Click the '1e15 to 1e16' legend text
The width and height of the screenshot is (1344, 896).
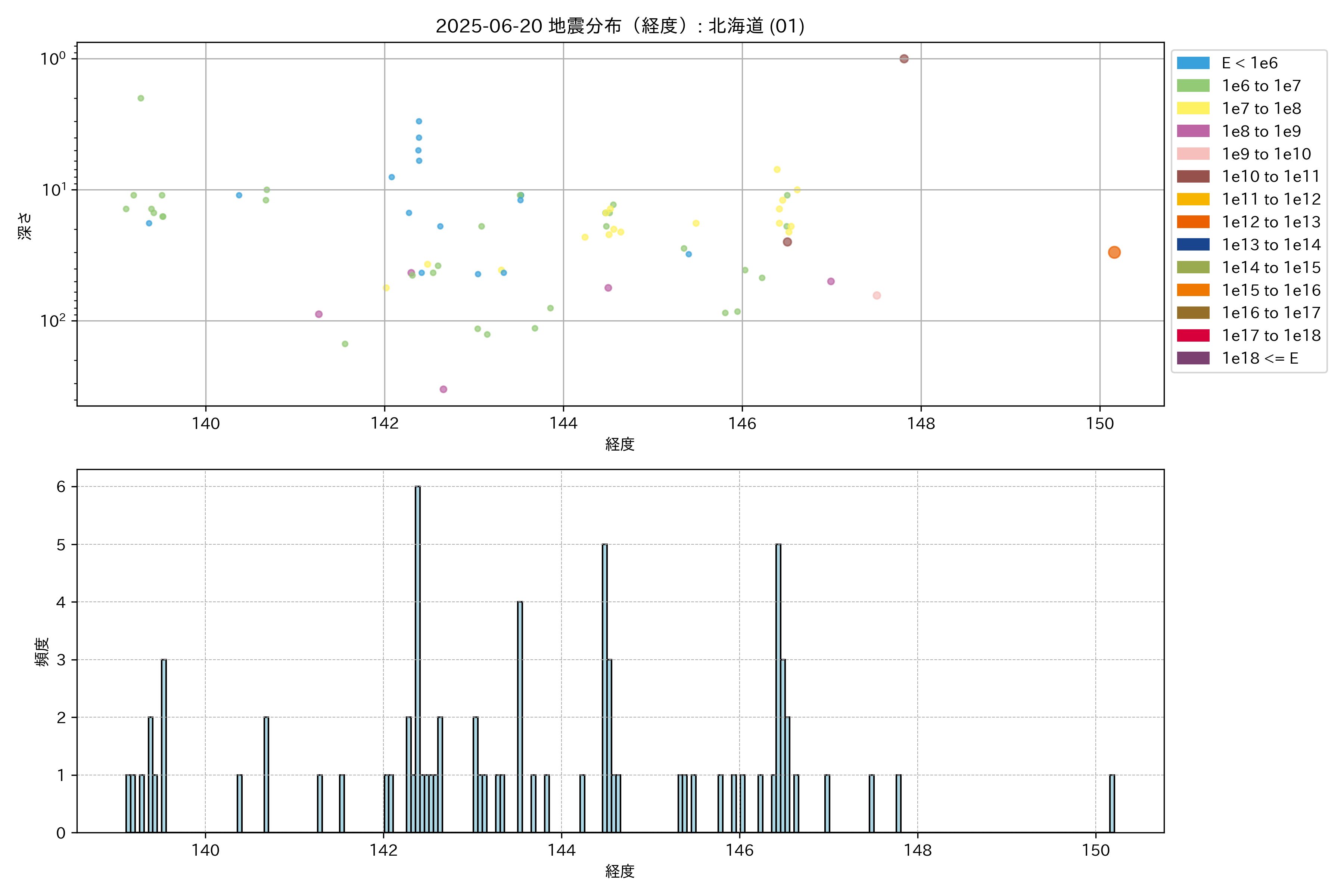pos(1271,290)
